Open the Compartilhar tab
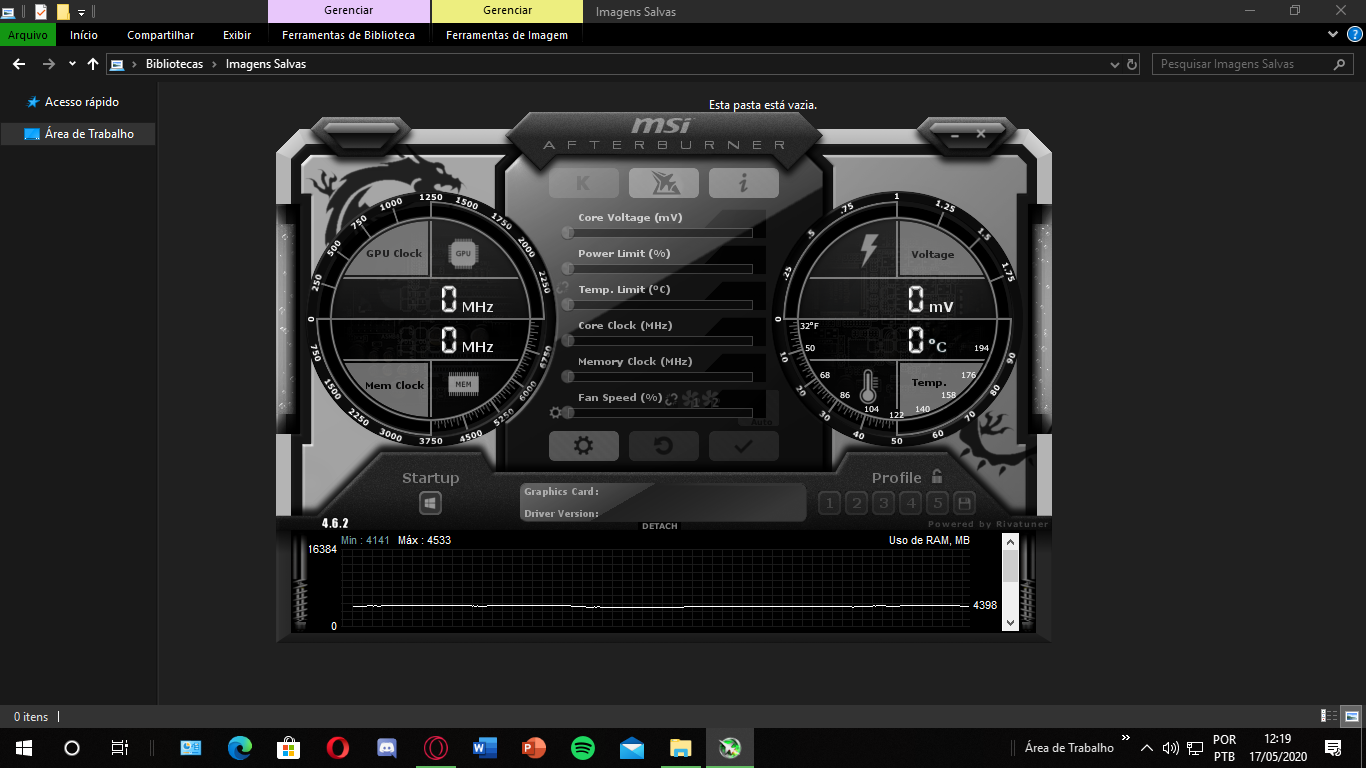 pos(161,34)
